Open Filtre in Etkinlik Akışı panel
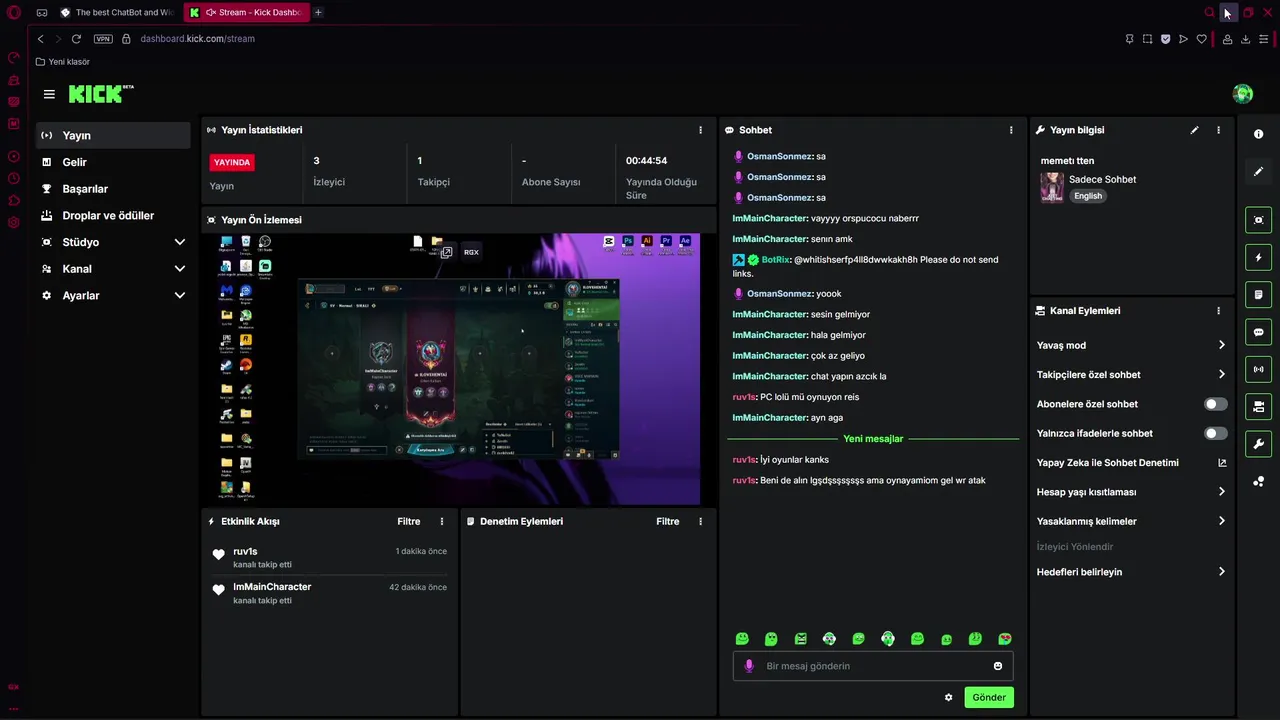Viewport: 1280px width, 720px height. coord(409,521)
